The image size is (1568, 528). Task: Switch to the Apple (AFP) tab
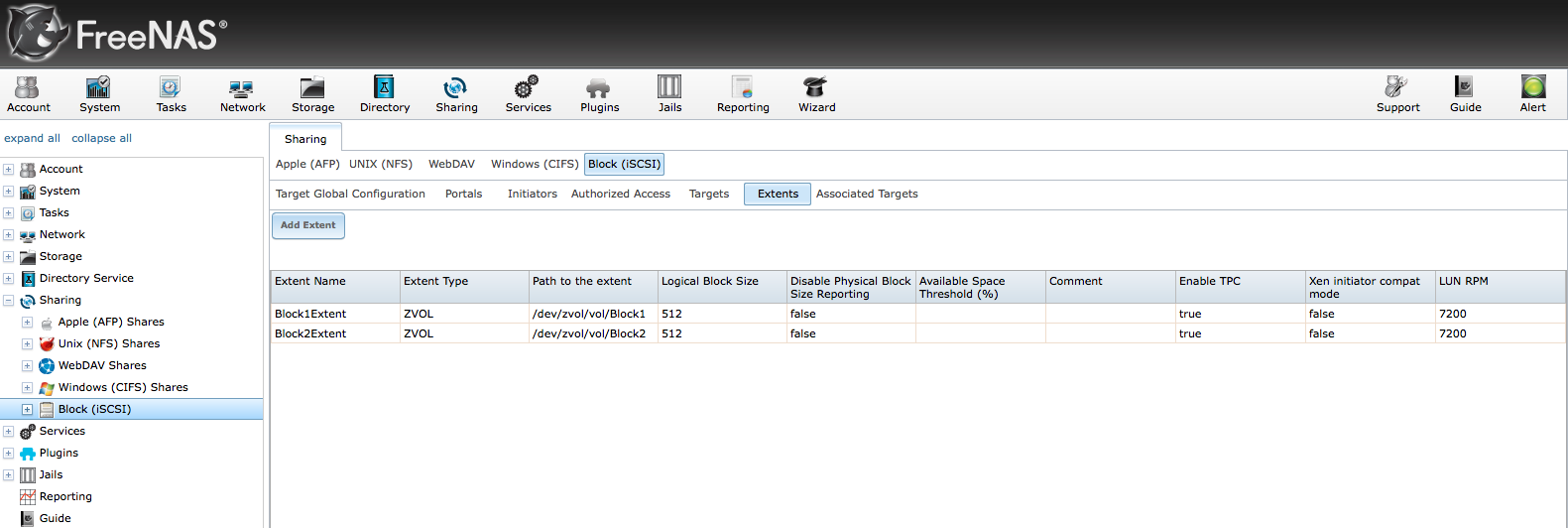pyautogui.click(x=307, y=164)
